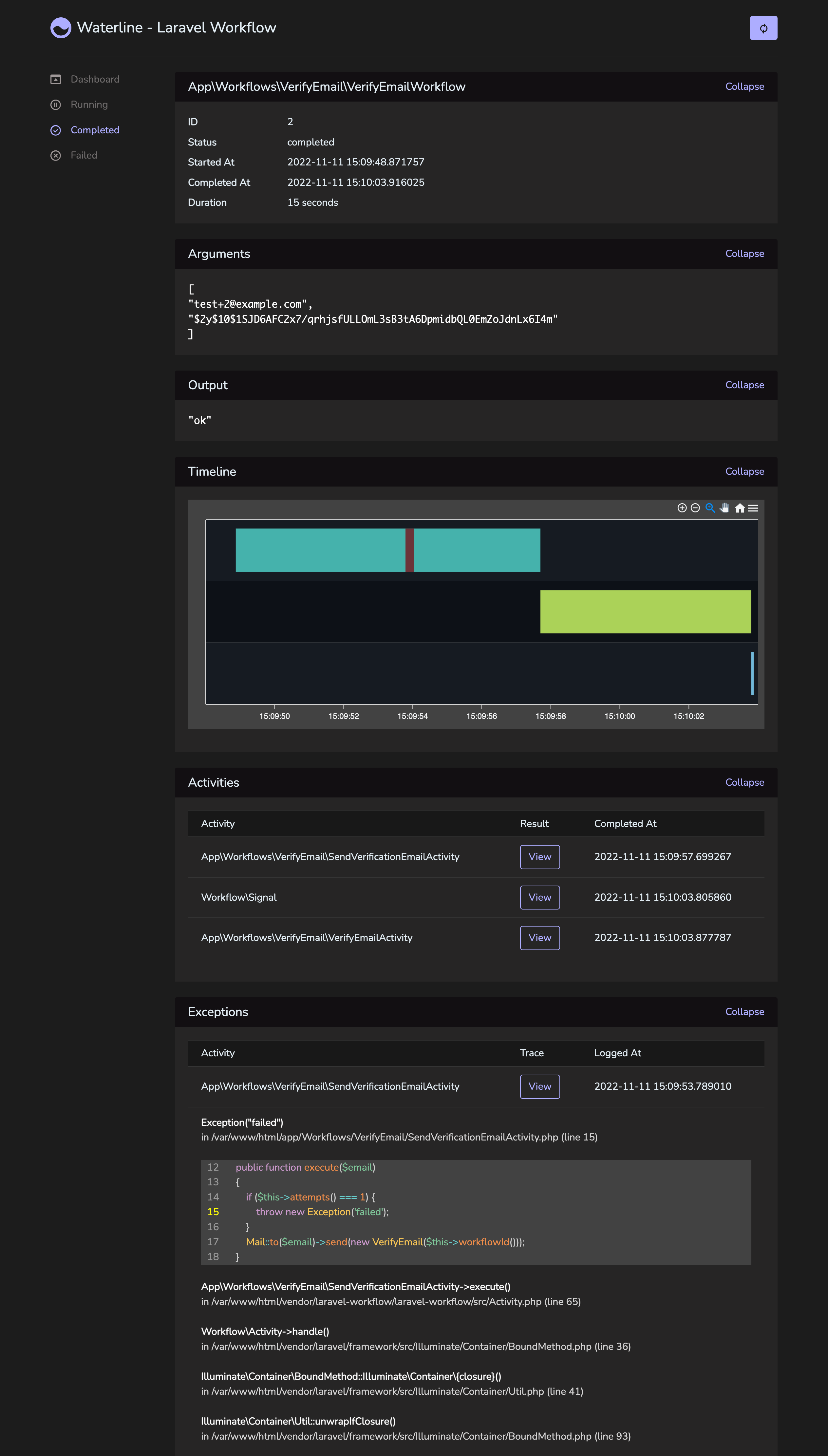Select the pan hand tool on the timeline
Viewport: 828px width, 1456px height.
point(724,508)
